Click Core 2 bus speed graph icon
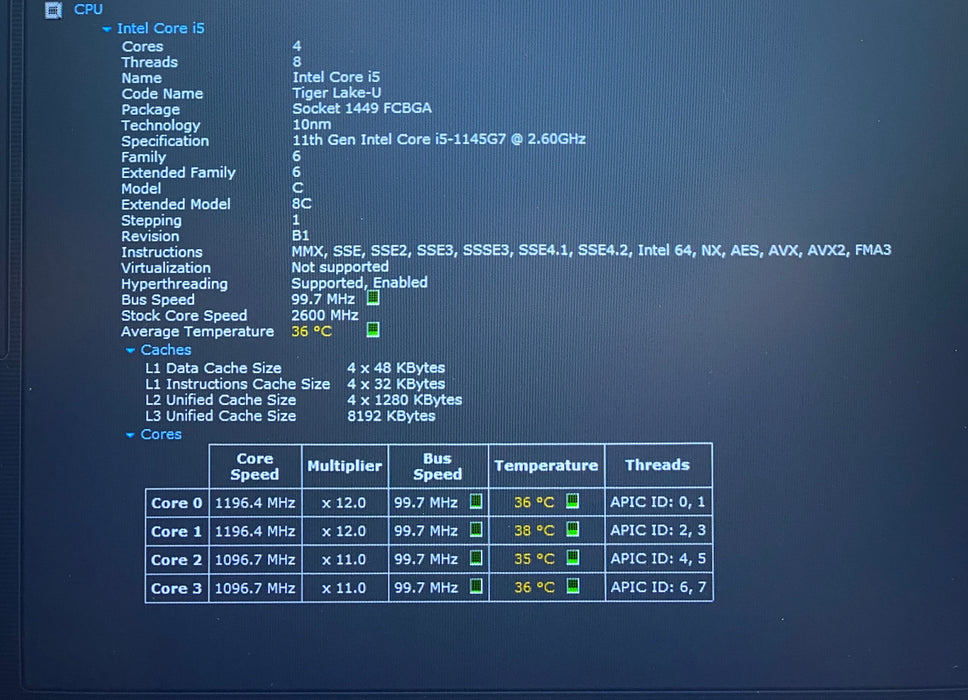Screen dimensions: 968x700 pyautogui.click(x=476, y=558)
